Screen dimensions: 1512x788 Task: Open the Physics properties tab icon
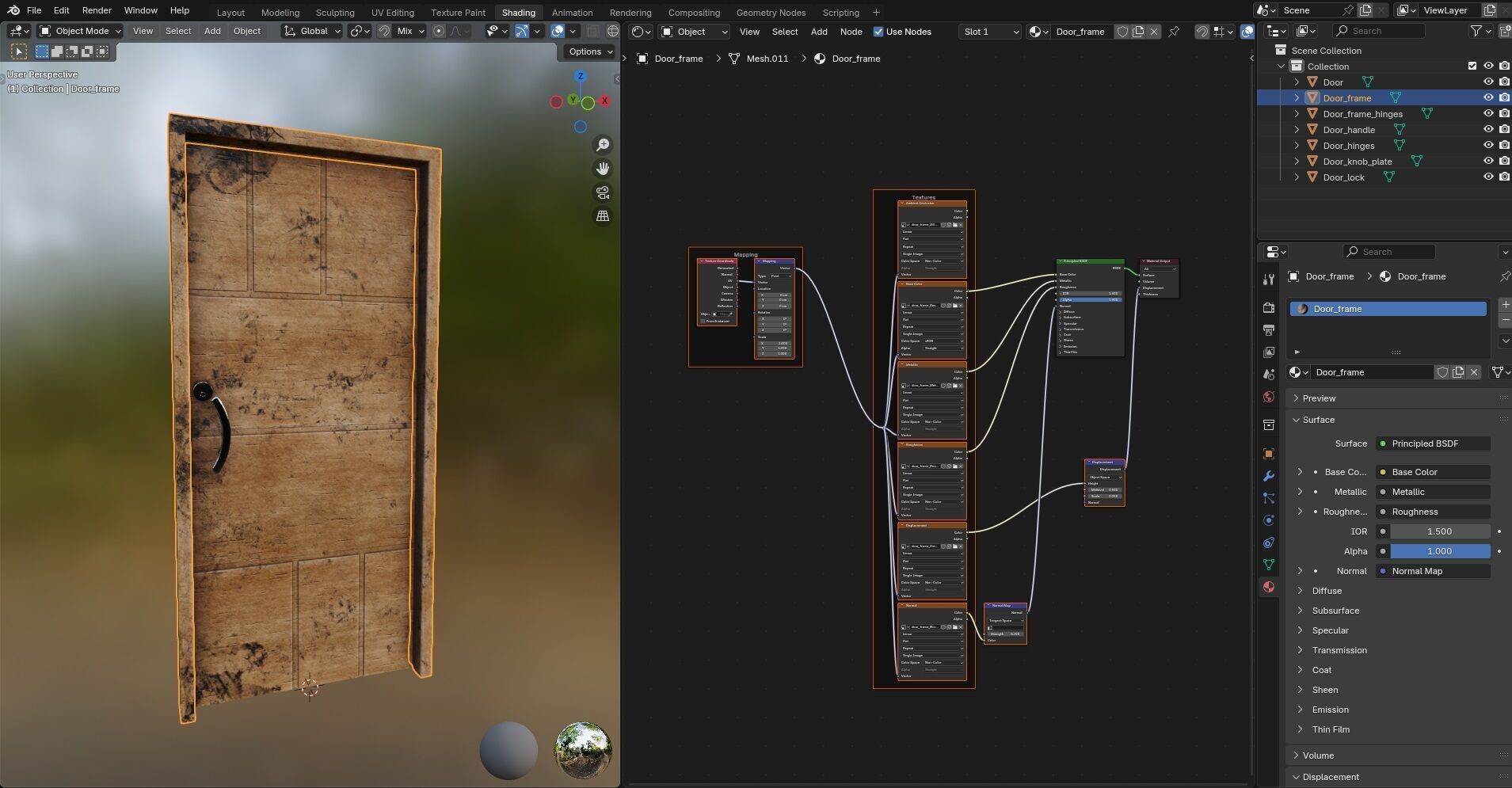point(1269,520)
